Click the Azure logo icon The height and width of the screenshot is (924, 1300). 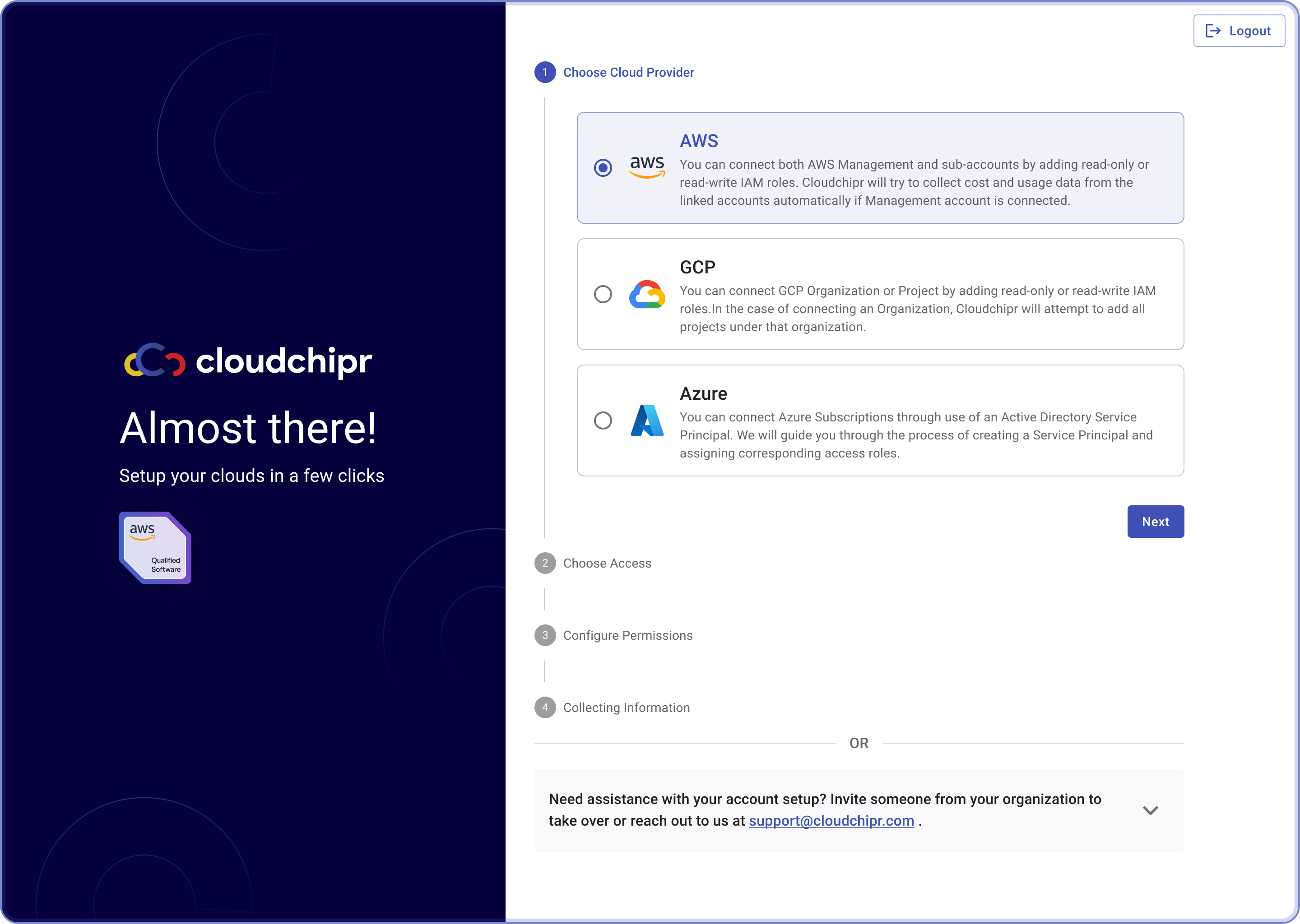pyautogui.click(x=647, y=420)
